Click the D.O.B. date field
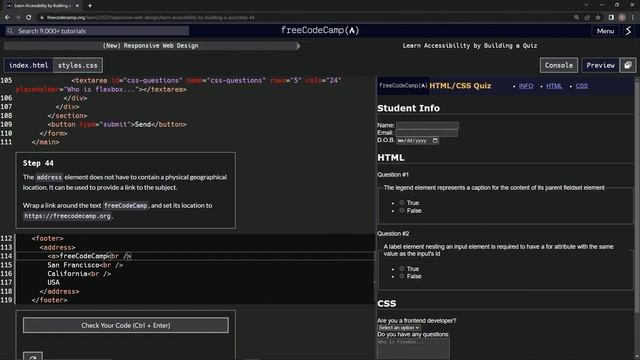This screenshot has height=360, width=640. click(418, 140)
